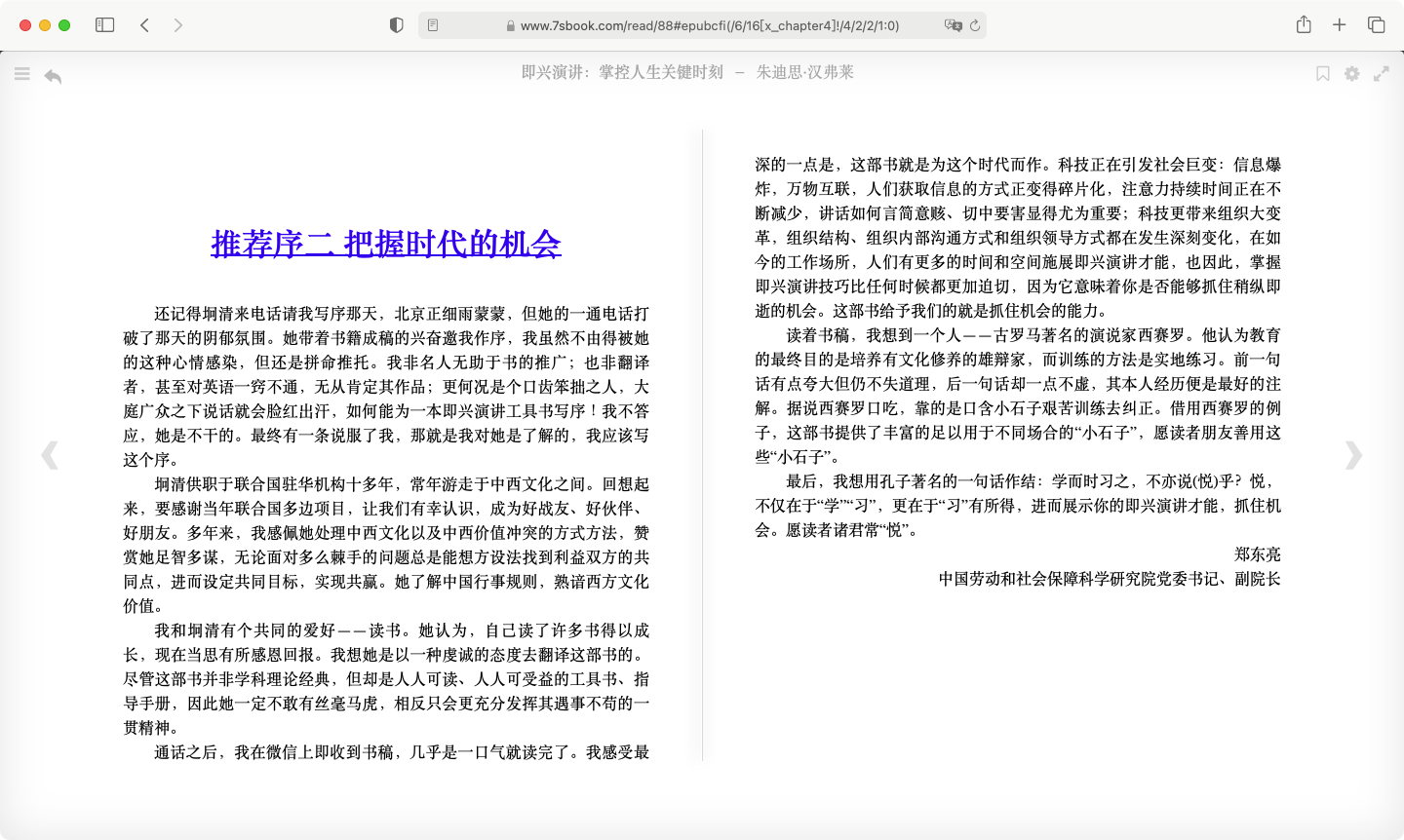
Task: Click the paragraph starting 读着书稿，我想到一个人
Action: pyautogui.click(x=1018, y=396)
